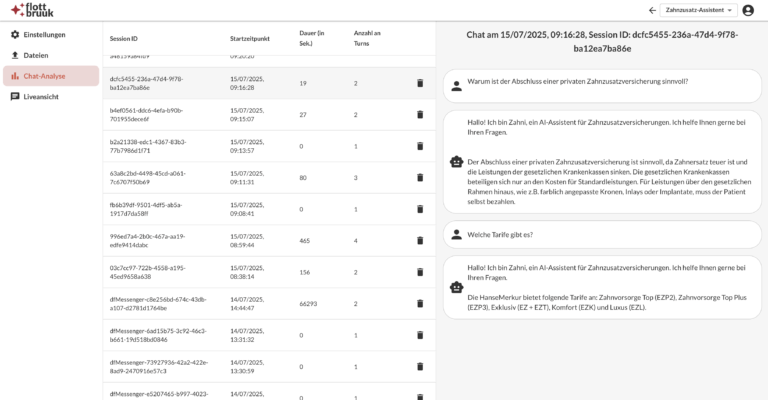
Task: Delete dfMessenger-73927936 session from 13:30:59
Action: tap(420, 367)
